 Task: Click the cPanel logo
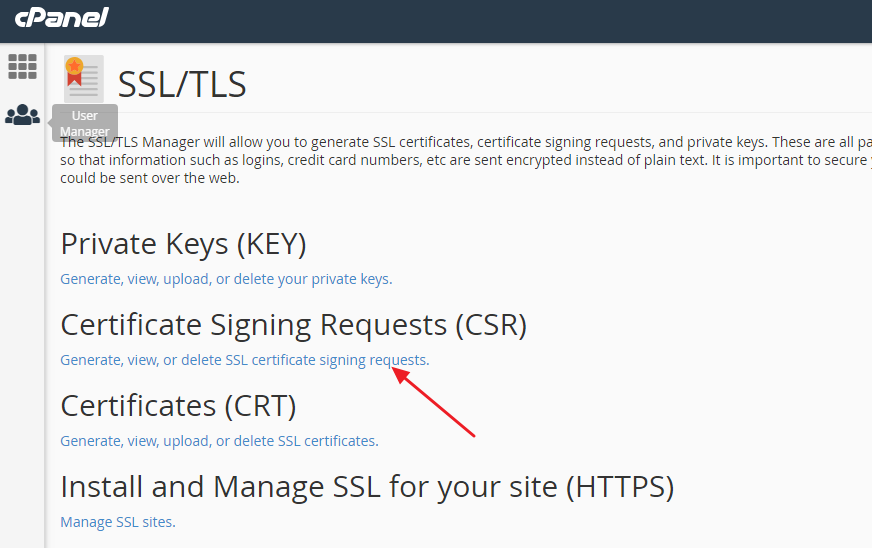pos(61,17)
